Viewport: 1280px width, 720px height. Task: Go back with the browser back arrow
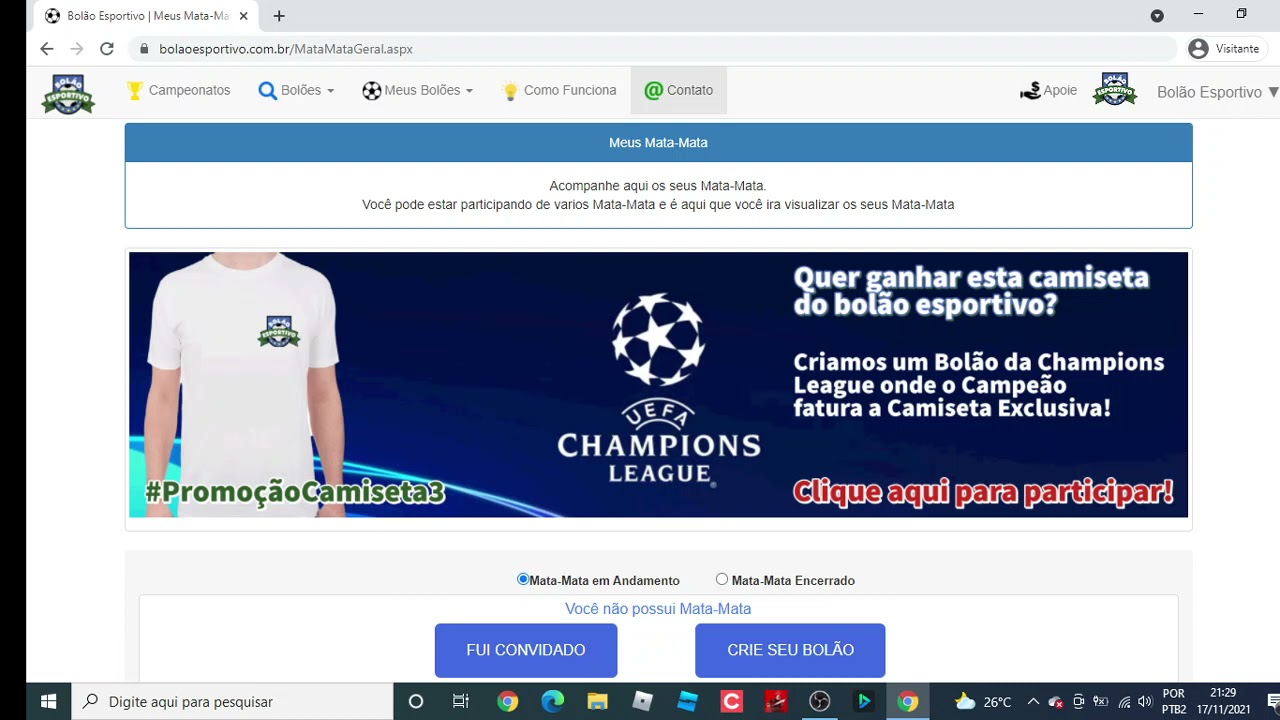point(47,48)
